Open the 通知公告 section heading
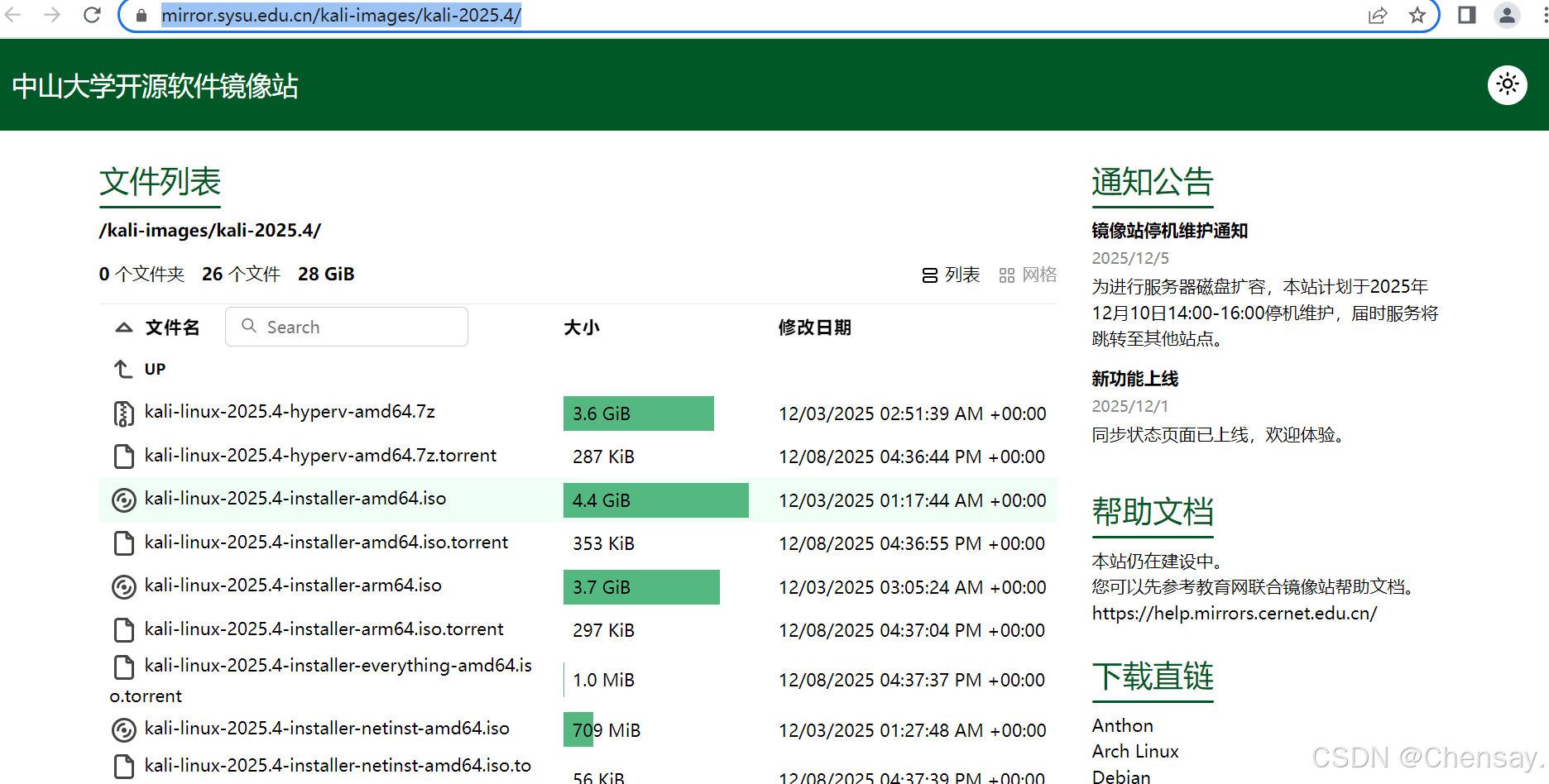Screen dimensions: 1549x784 pos(1153,182)
